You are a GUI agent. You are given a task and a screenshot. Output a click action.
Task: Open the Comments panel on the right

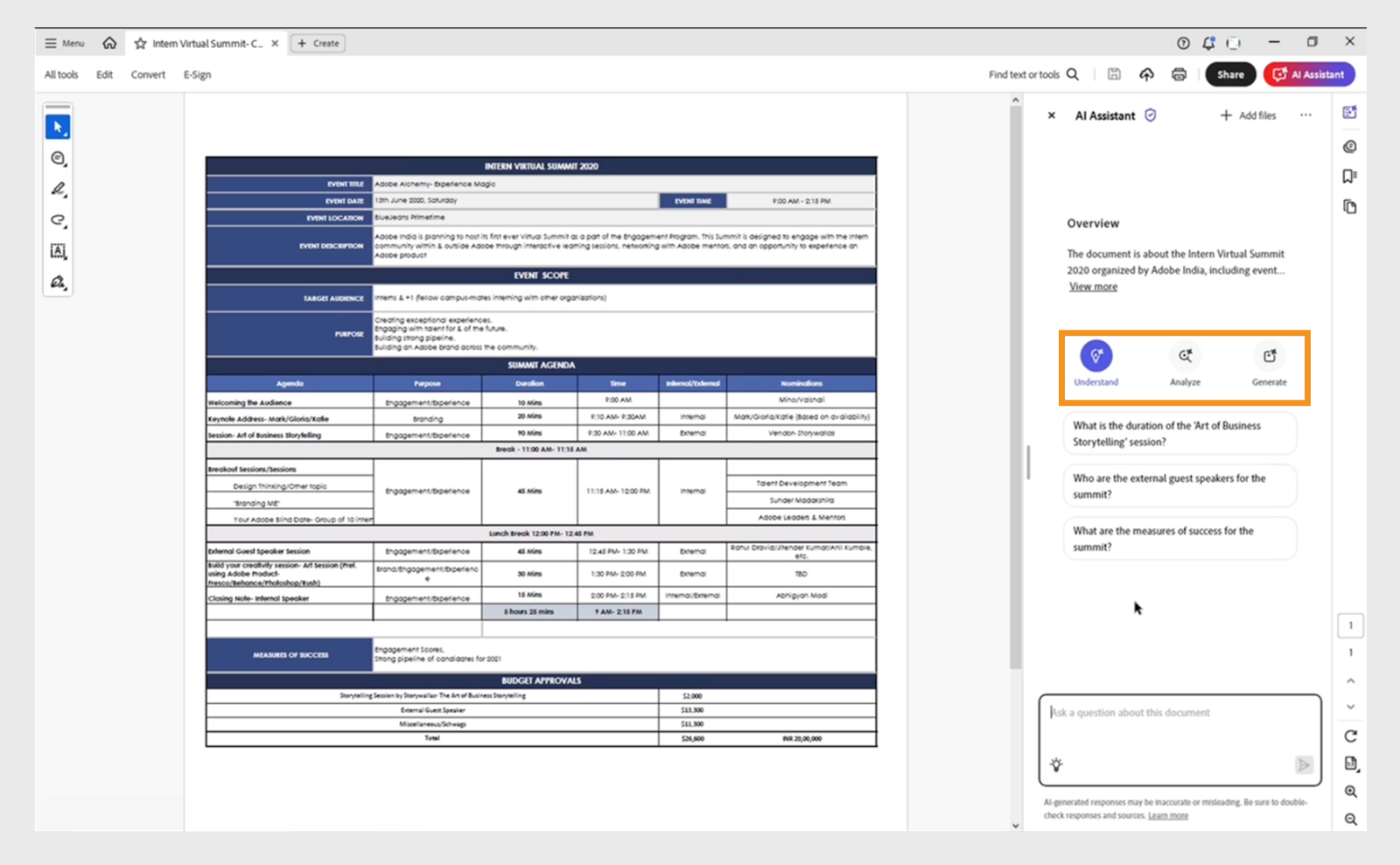[1350, 146]
